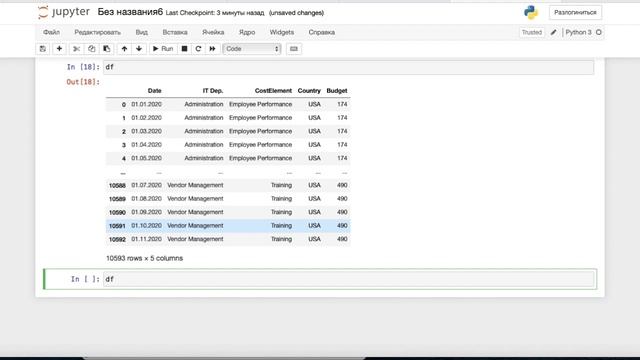Open the Ячейка menu
The height and width of the screenshot is (360, 640).
[x=213, y=32]
